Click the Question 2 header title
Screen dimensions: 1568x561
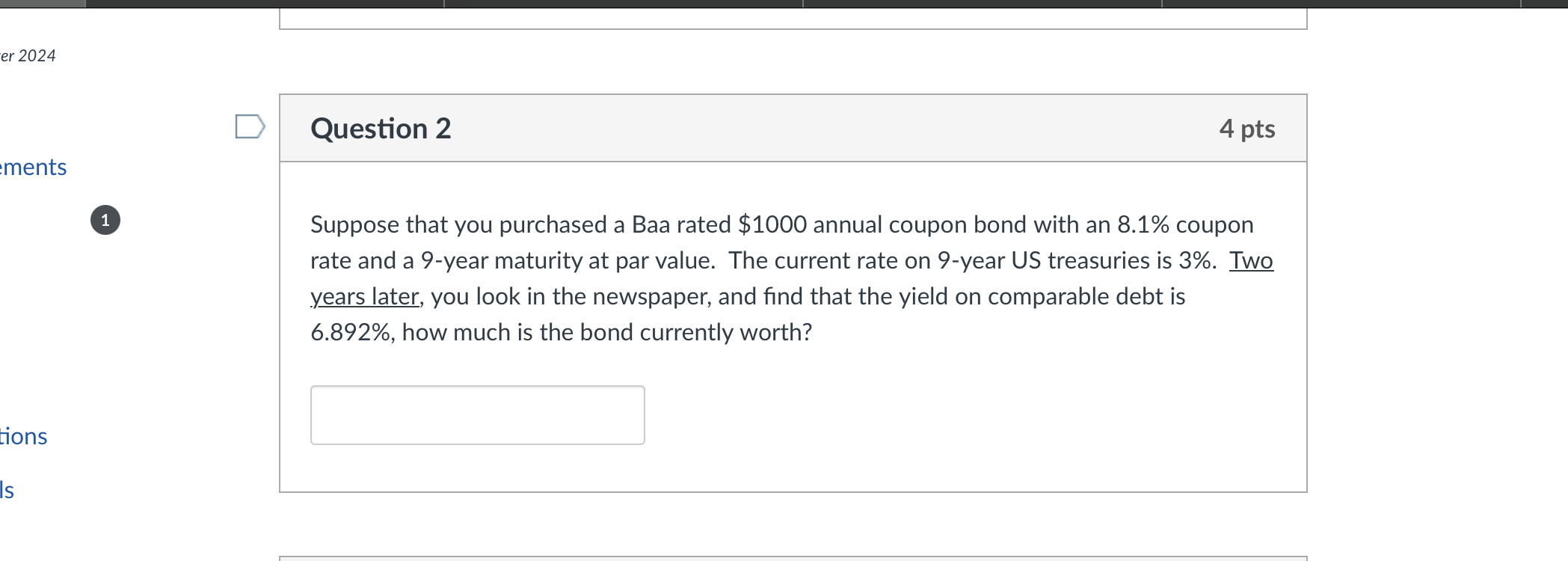[381, 128]
